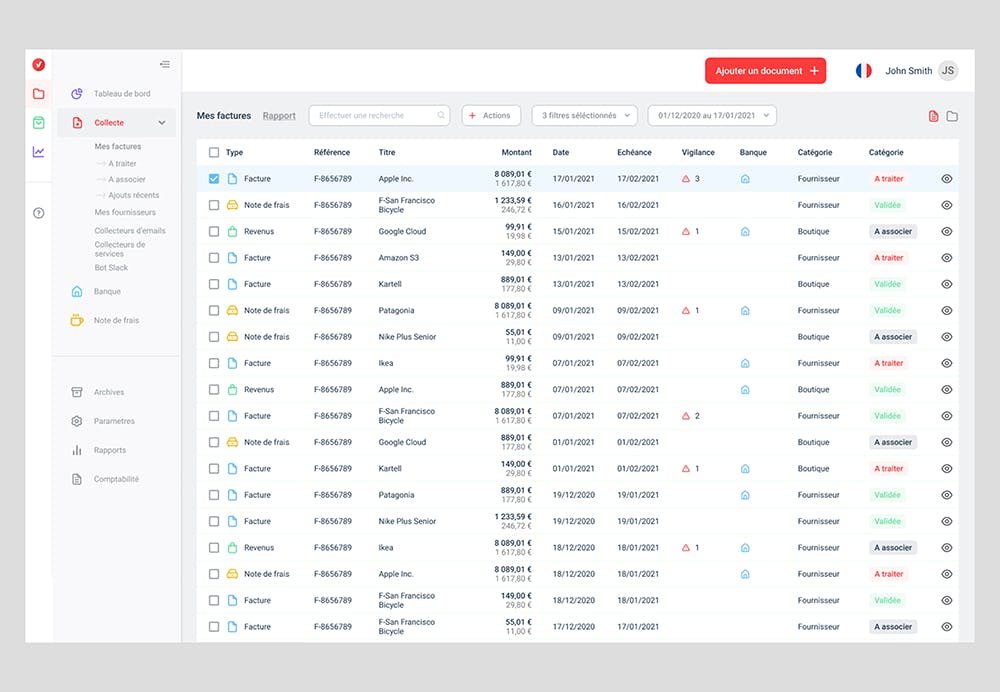The width and height of the screenshot is (1000, 692).
Task: Uncheck the Apple Inc. 17/01/2021 row checkbox
Action: (x=214, y=179)
